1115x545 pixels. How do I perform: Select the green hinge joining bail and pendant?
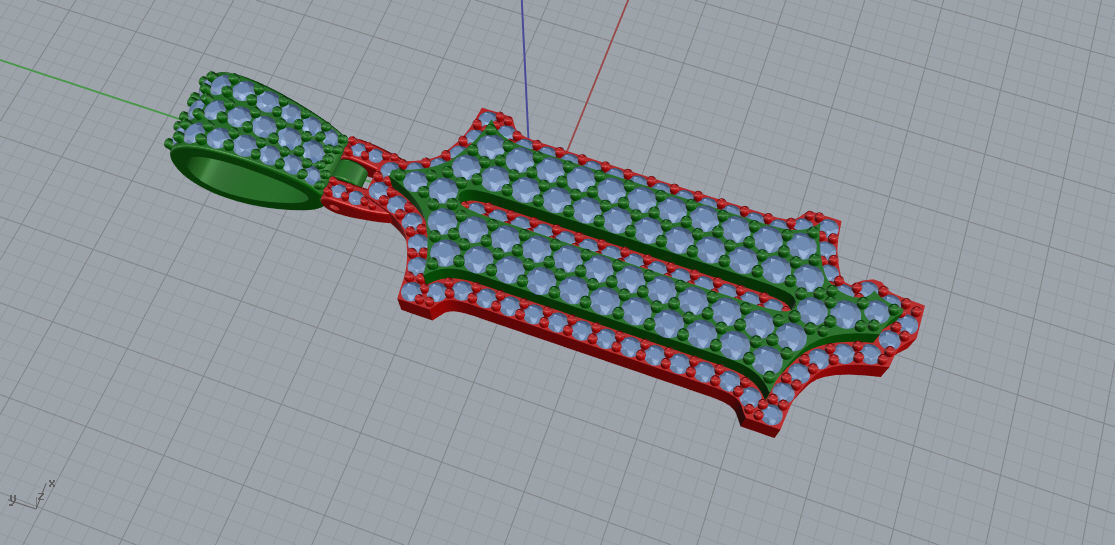pos(351,173)
